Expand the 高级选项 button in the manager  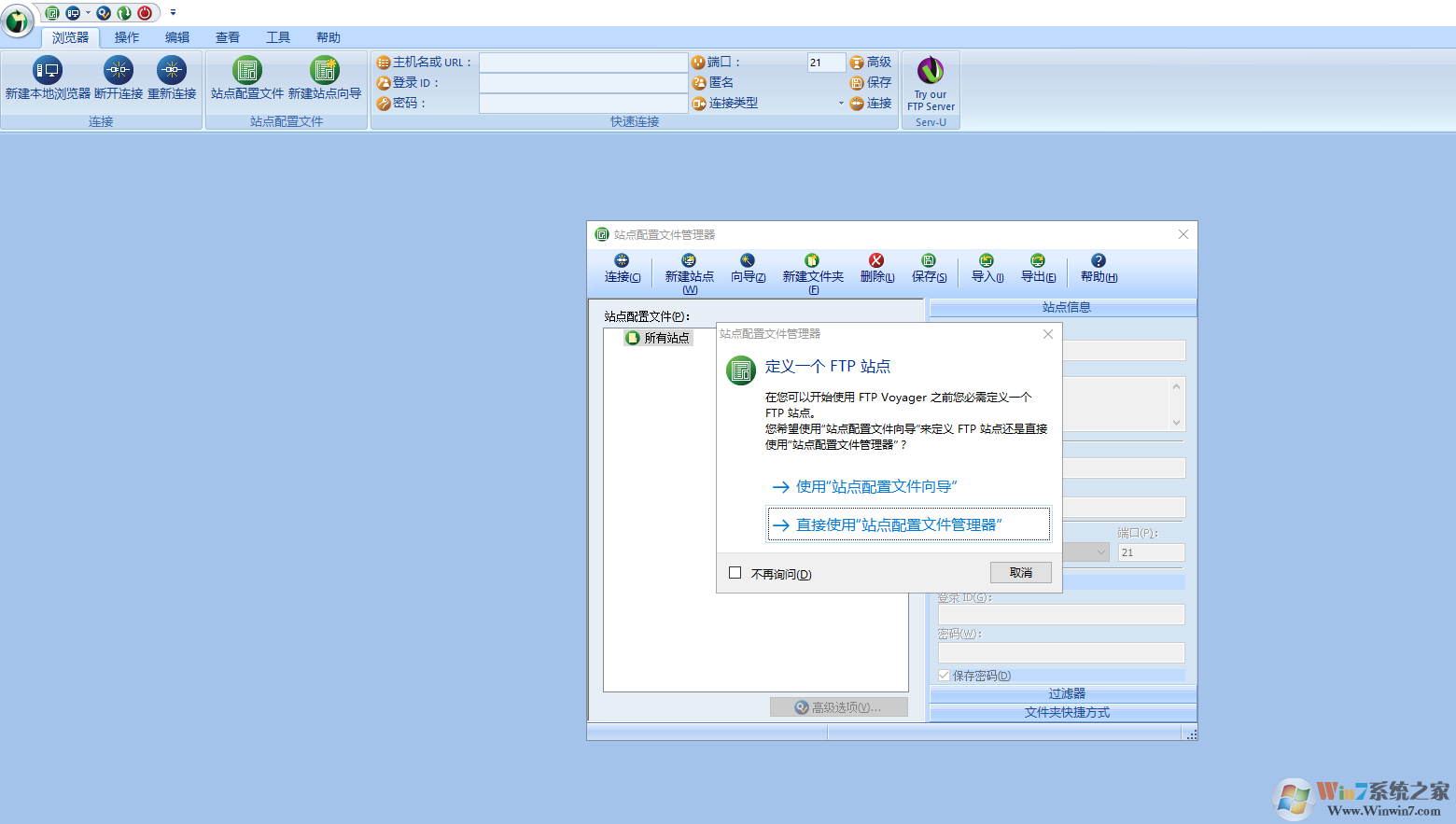[x=837, y=706]
